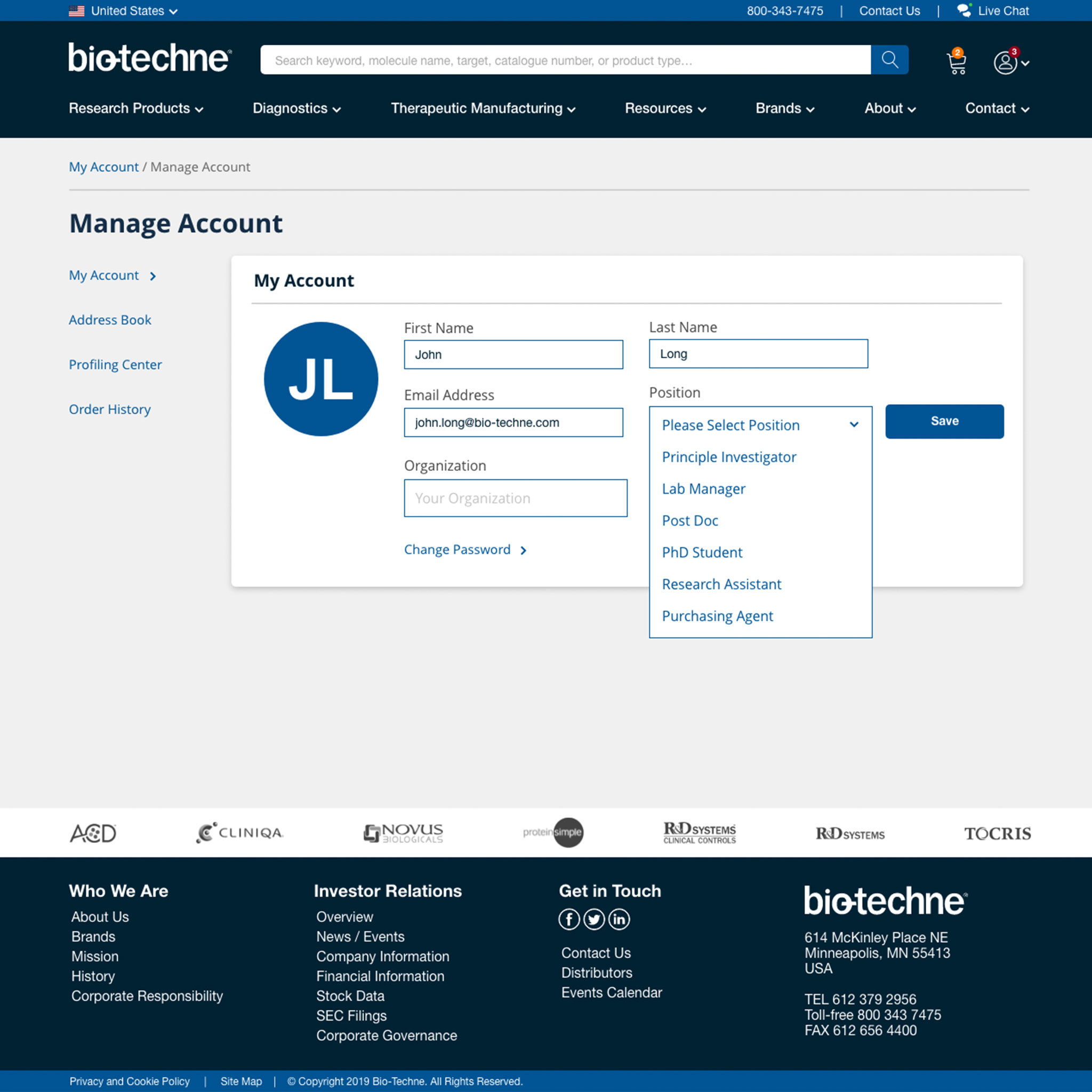Select Post Doc position
Screen dimensions: 1092x1092
(690, 520)
